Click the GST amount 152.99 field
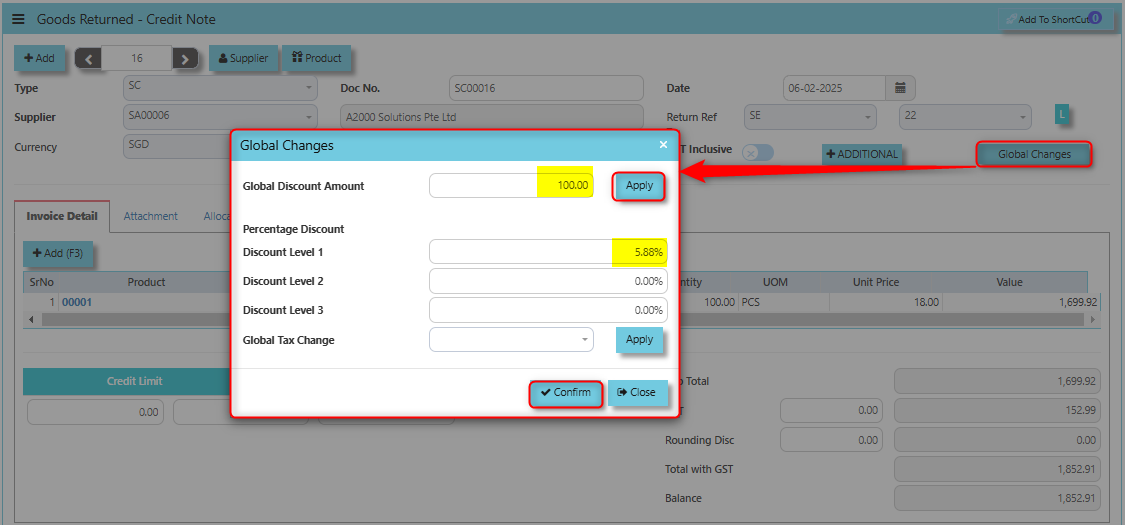 pyautogui.click(x=997, y=411)
